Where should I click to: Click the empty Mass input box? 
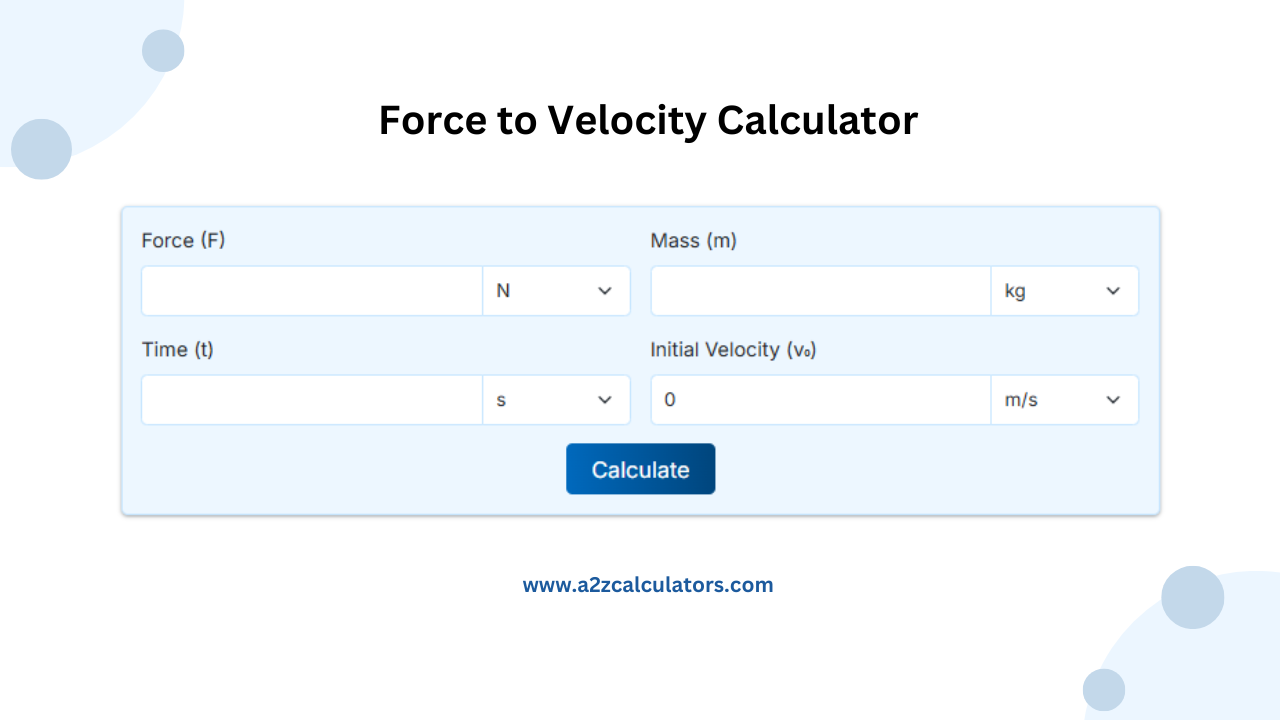coord(820,291)
